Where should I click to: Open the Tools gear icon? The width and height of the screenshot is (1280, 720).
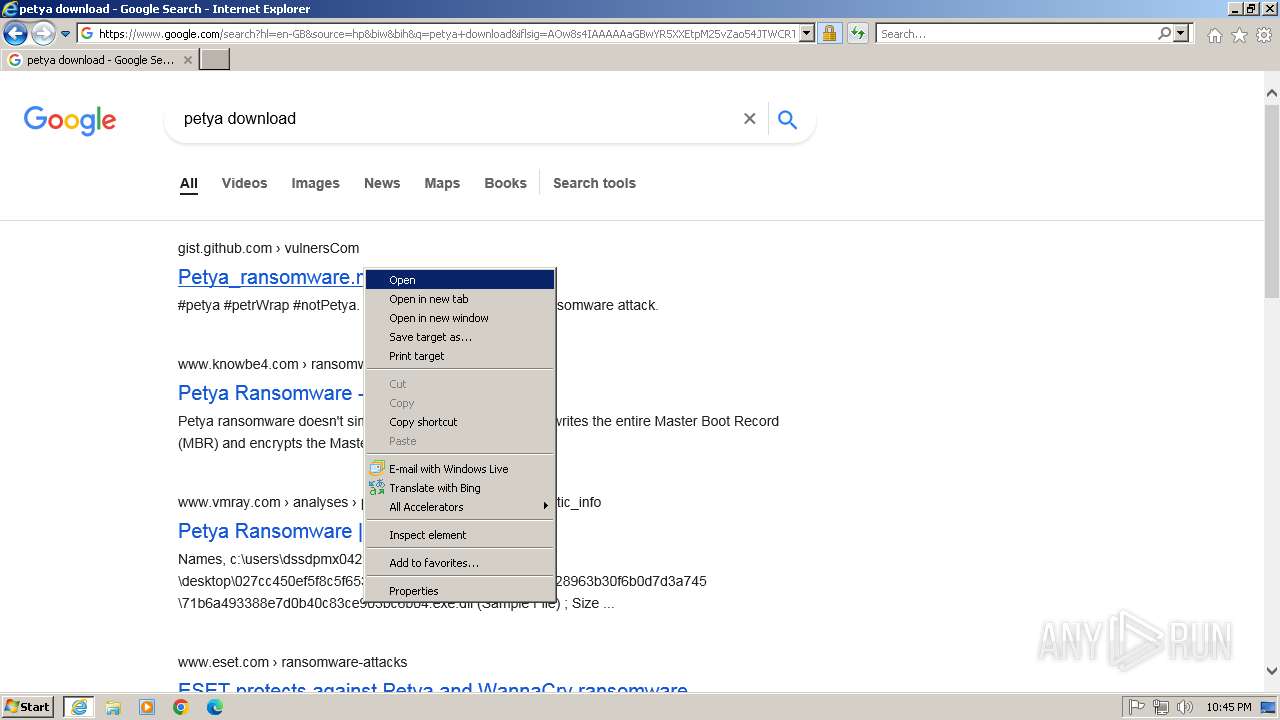pyautogui.click(x=1264, y=35)
